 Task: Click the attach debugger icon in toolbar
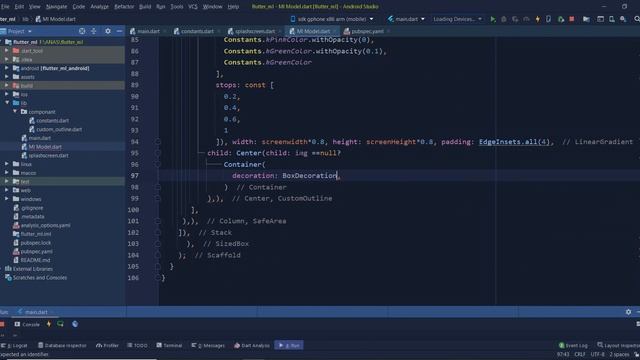(x=561, y=19)
